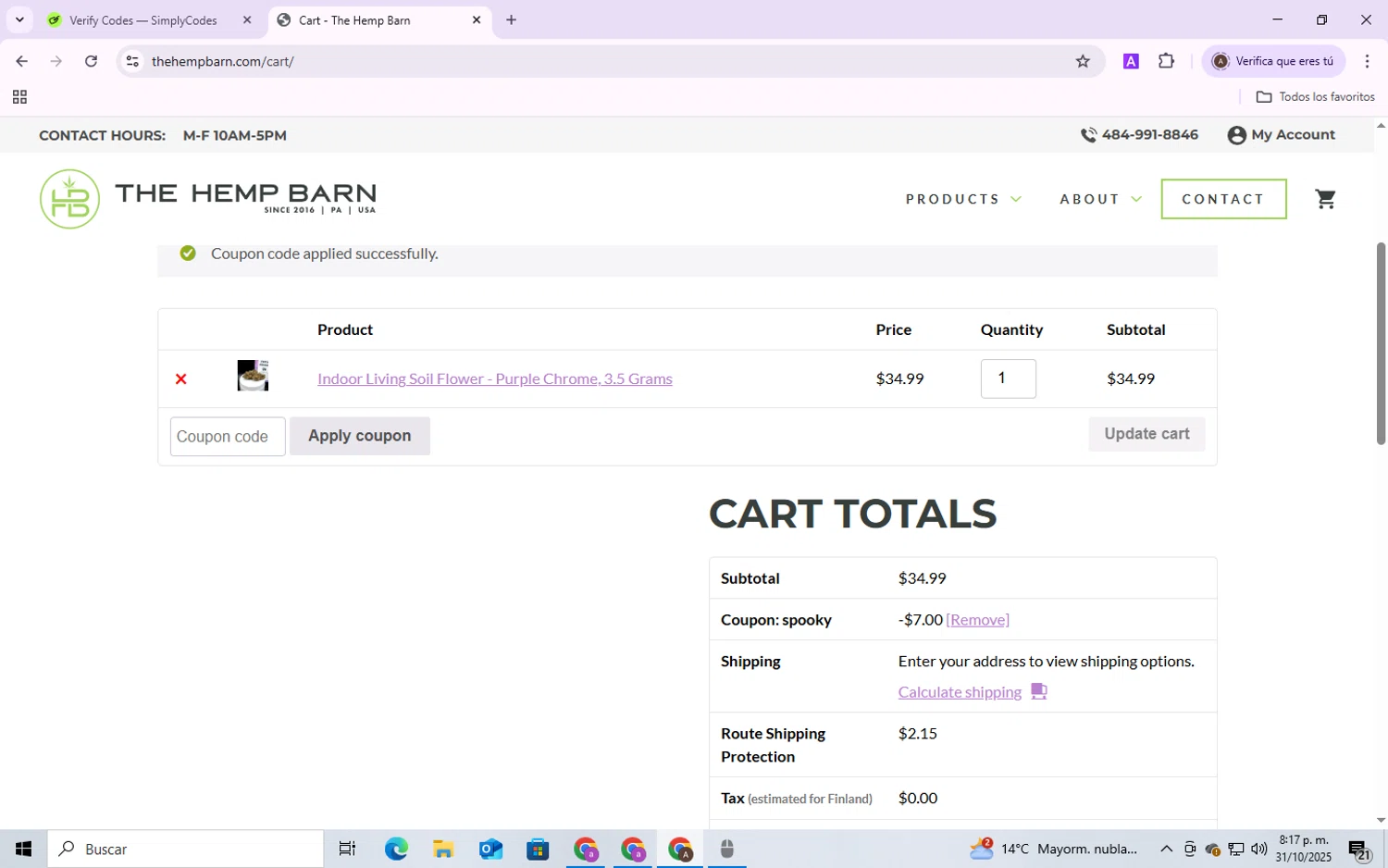The image size is (1388, 868).
Task: Click The Hemp Barn logo
Action: (x=208, y=199)
